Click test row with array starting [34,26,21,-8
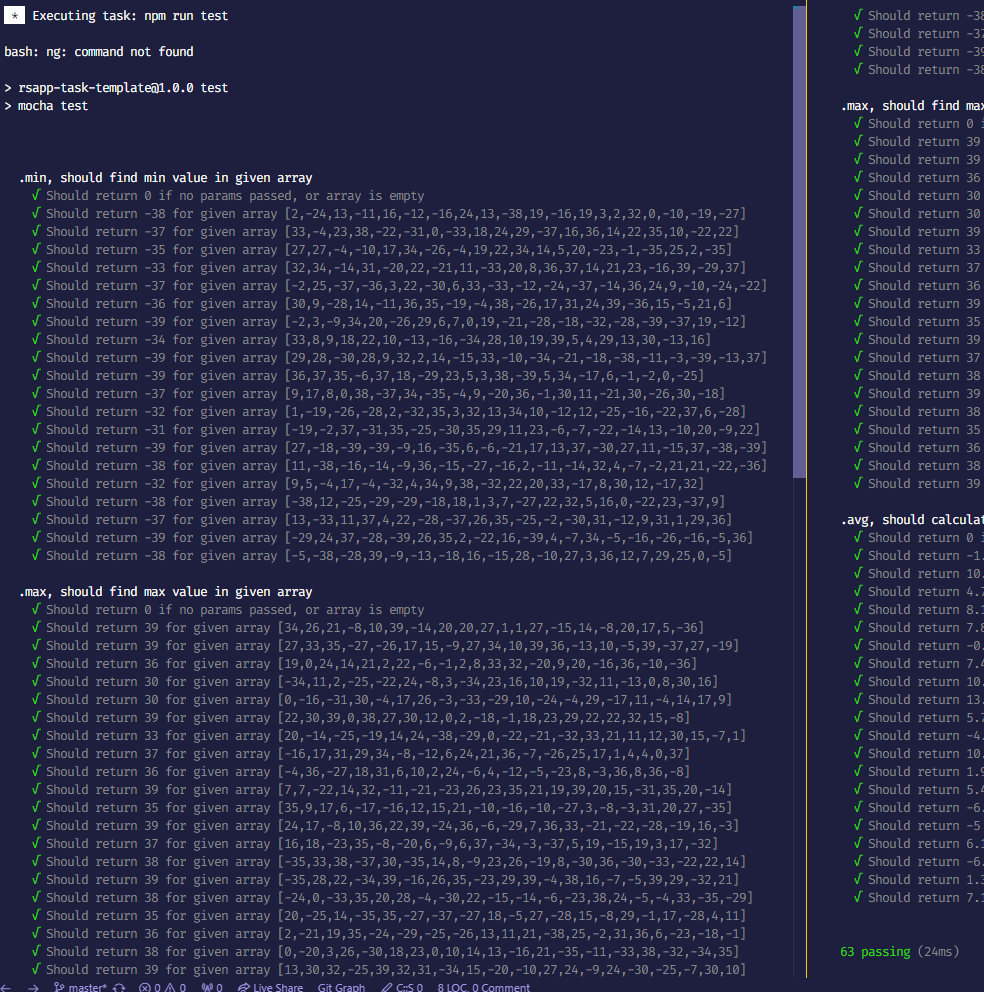 (x=368, y=628)
